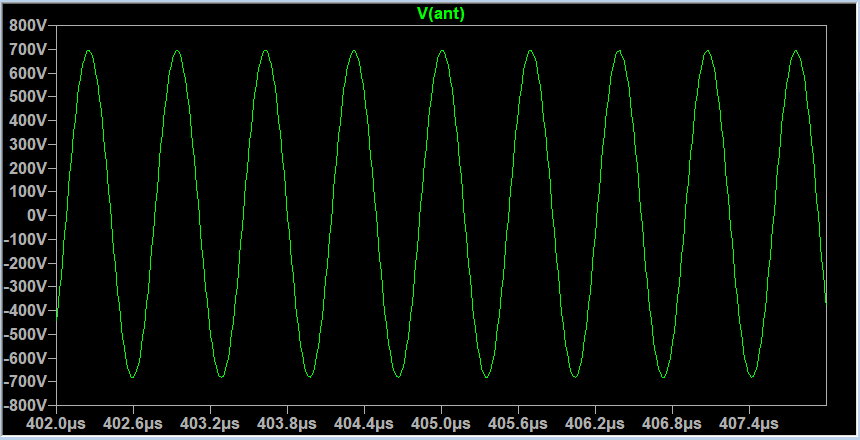Click the 406.2µs time label
Image resolution: width=860 pixels, height=440 pixels.
point(595,424)
